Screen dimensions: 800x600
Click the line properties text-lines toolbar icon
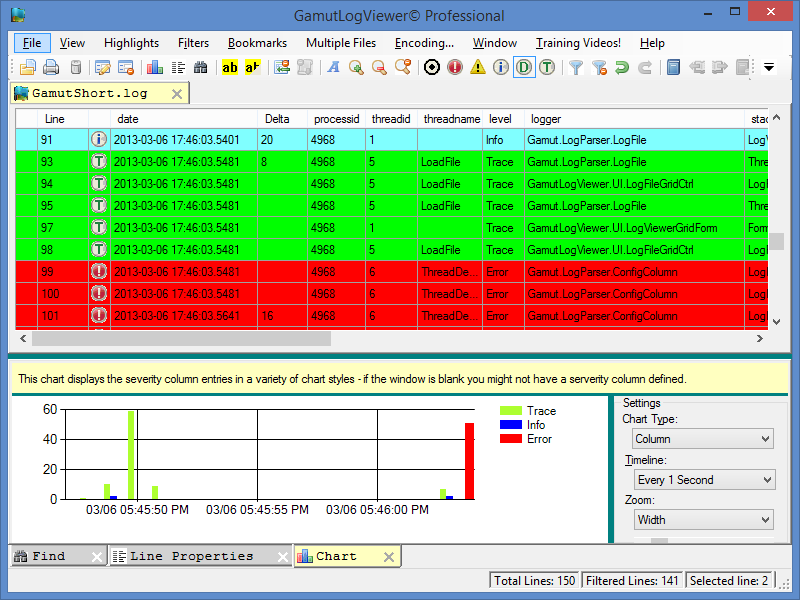[x=178, y=67]
